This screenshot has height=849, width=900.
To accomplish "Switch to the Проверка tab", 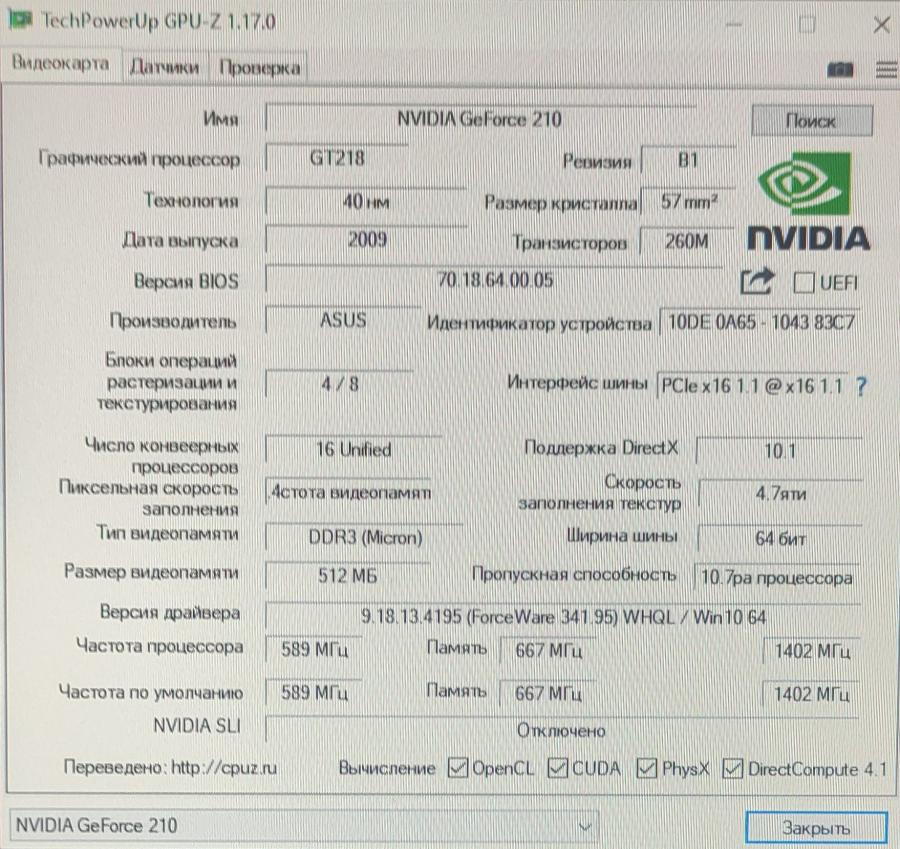I will (x=259, y=67).
